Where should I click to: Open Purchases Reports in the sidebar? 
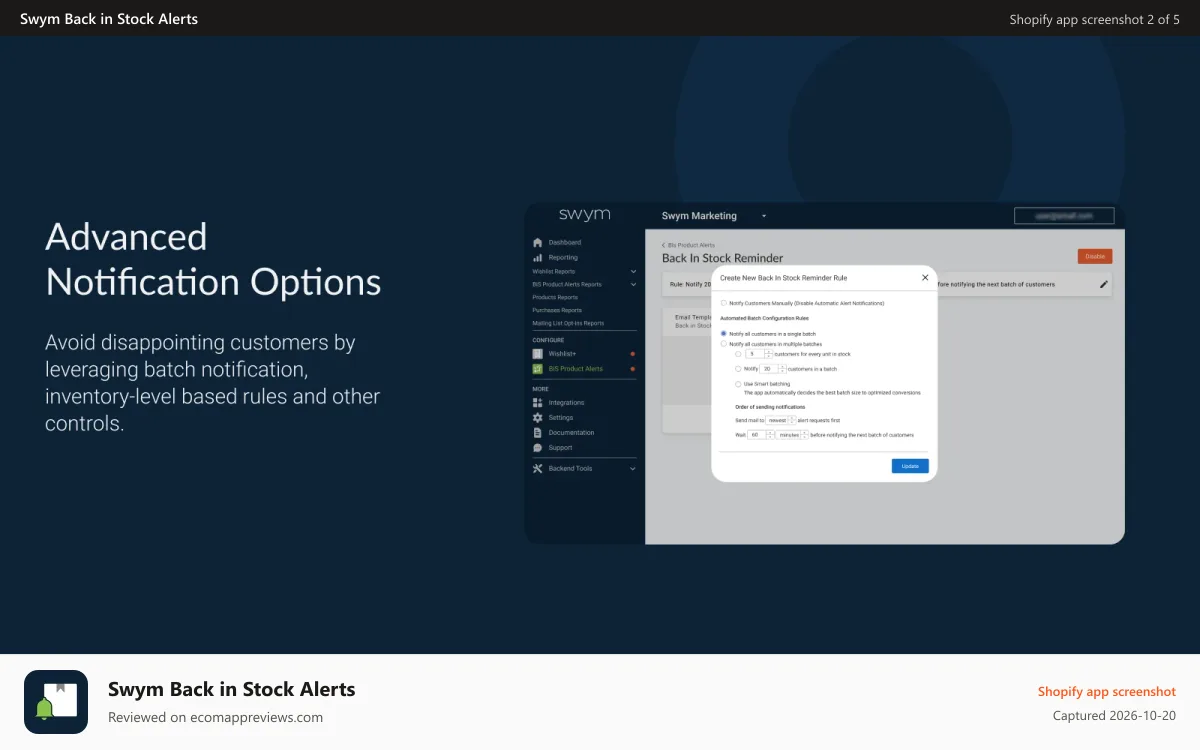point(557,310)
